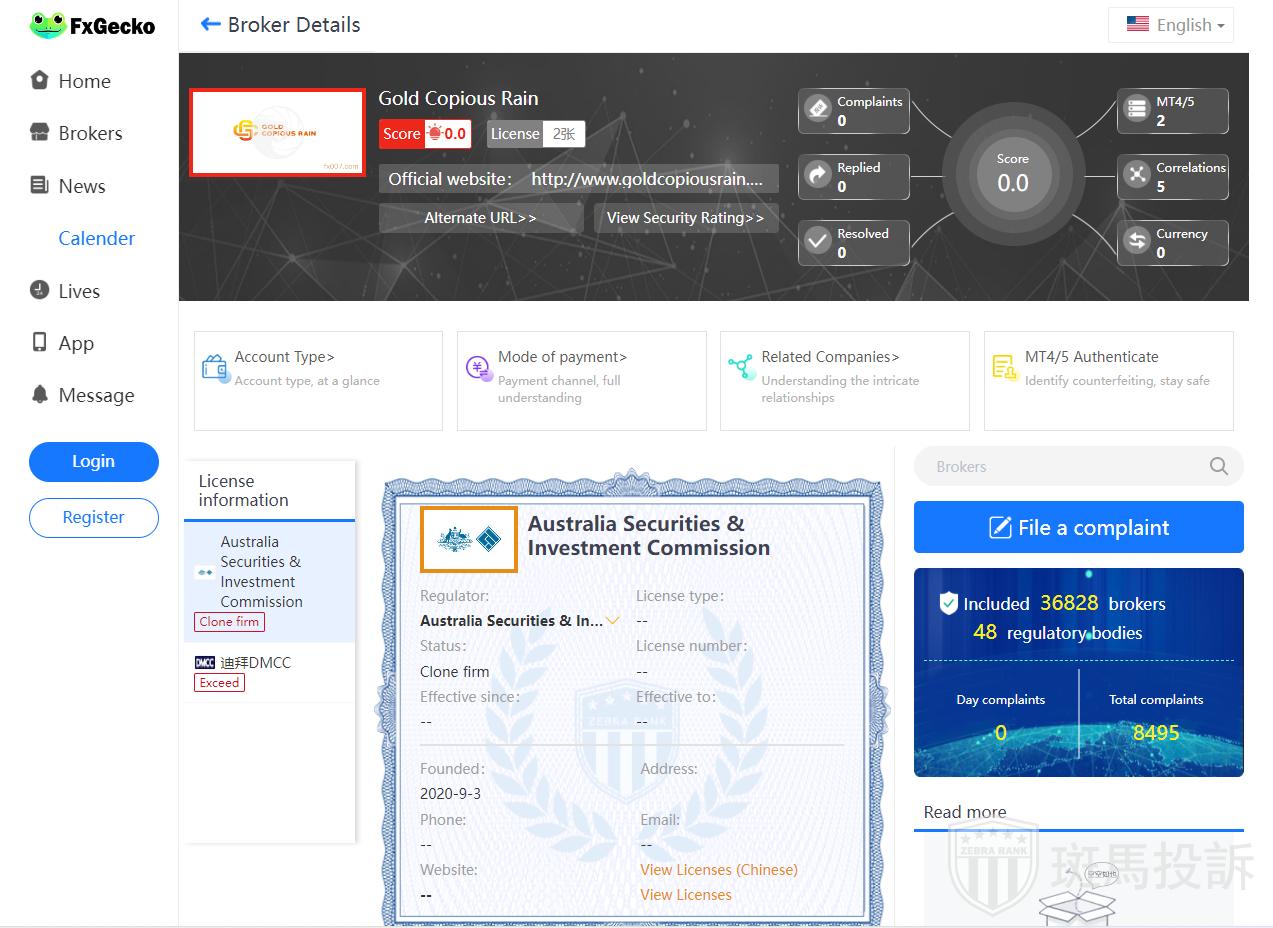
Task: Click the Complaints counter icon
Action: (x=818, y=110)
